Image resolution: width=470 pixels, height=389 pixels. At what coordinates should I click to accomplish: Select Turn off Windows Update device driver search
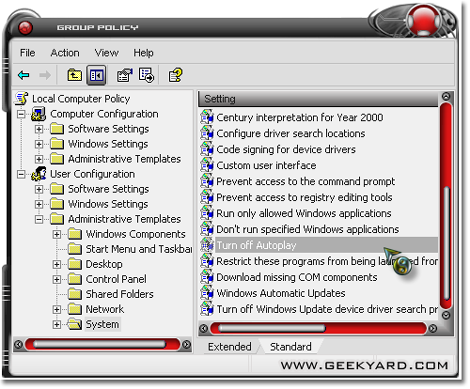coord(327,309)
